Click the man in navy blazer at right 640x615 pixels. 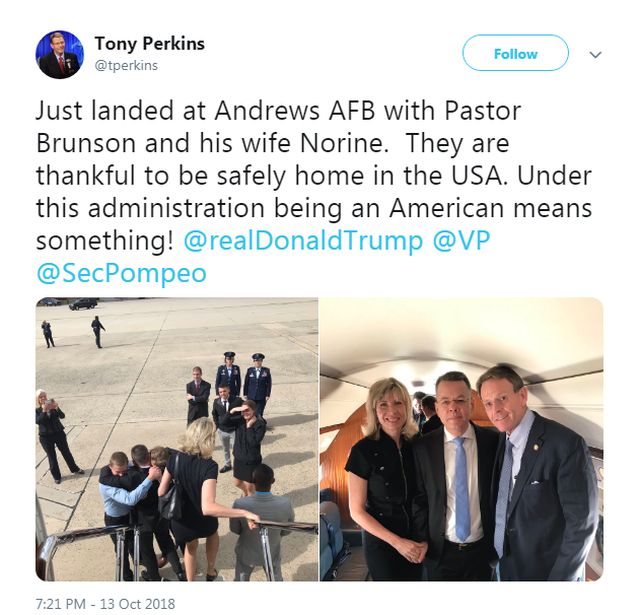pyautogui.click(x=539, y=473)
